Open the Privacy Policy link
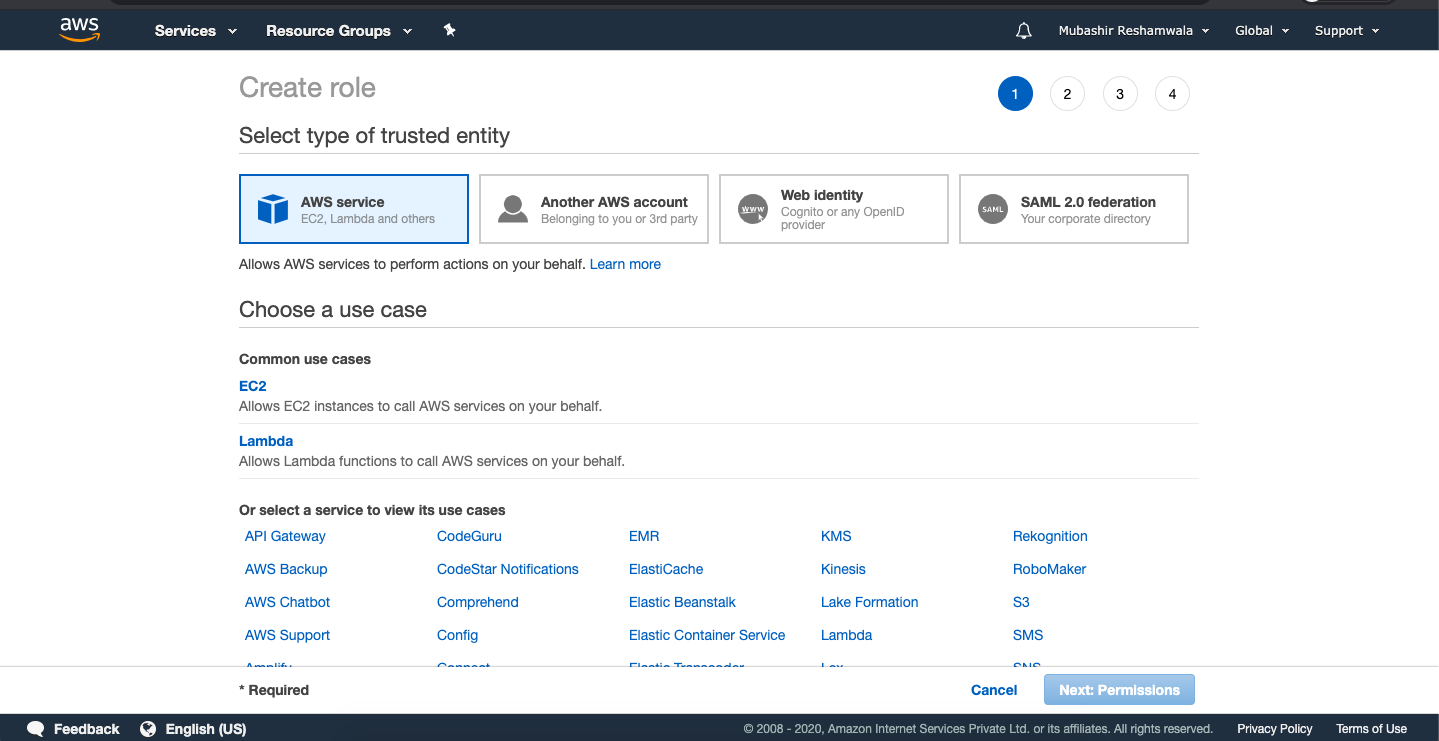1439x741 pixels. (1274, 729)
